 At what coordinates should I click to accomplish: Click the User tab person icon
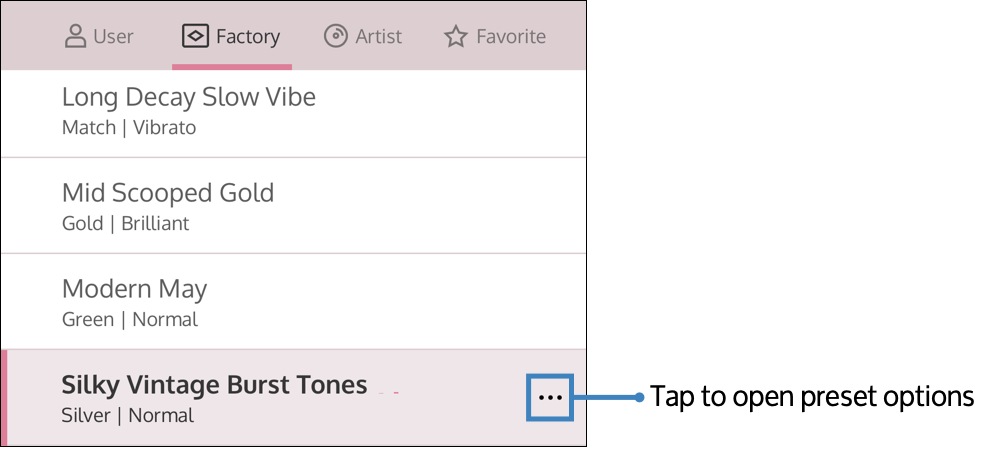tap(75, 37)
